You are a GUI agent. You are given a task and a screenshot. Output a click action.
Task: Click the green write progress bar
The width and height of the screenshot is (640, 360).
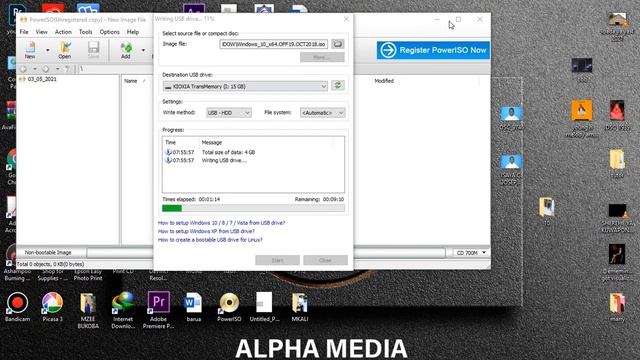pyautogui.click(x=253, y=208)
